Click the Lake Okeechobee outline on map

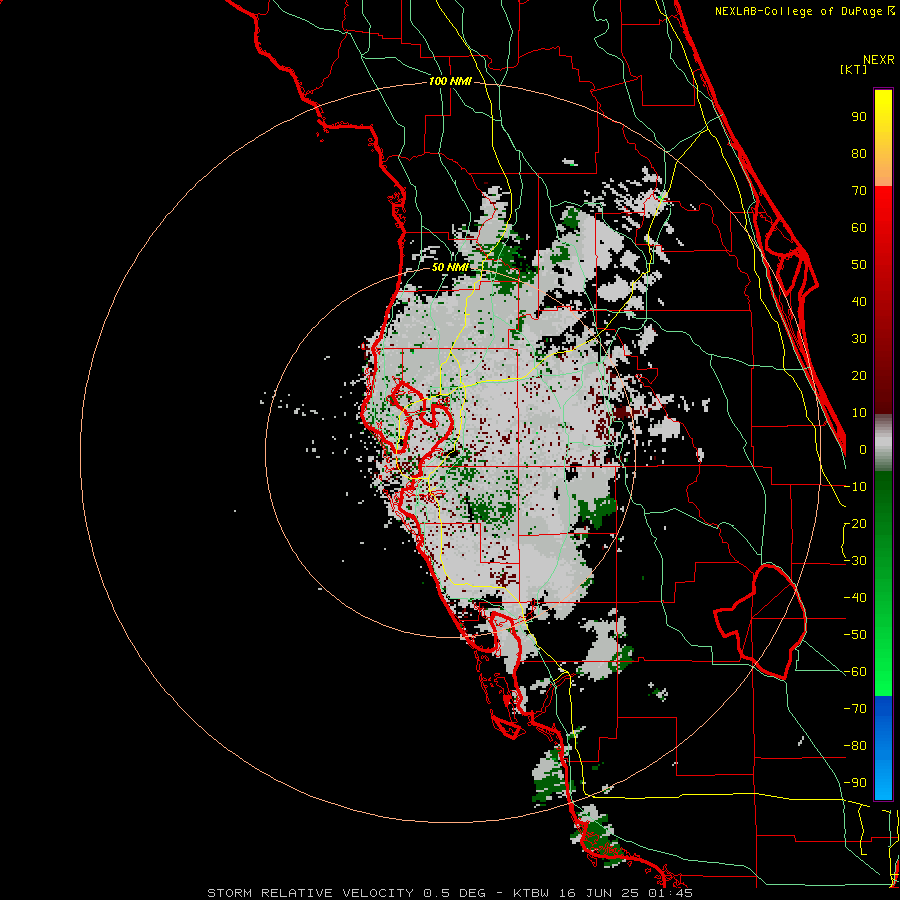761,622
